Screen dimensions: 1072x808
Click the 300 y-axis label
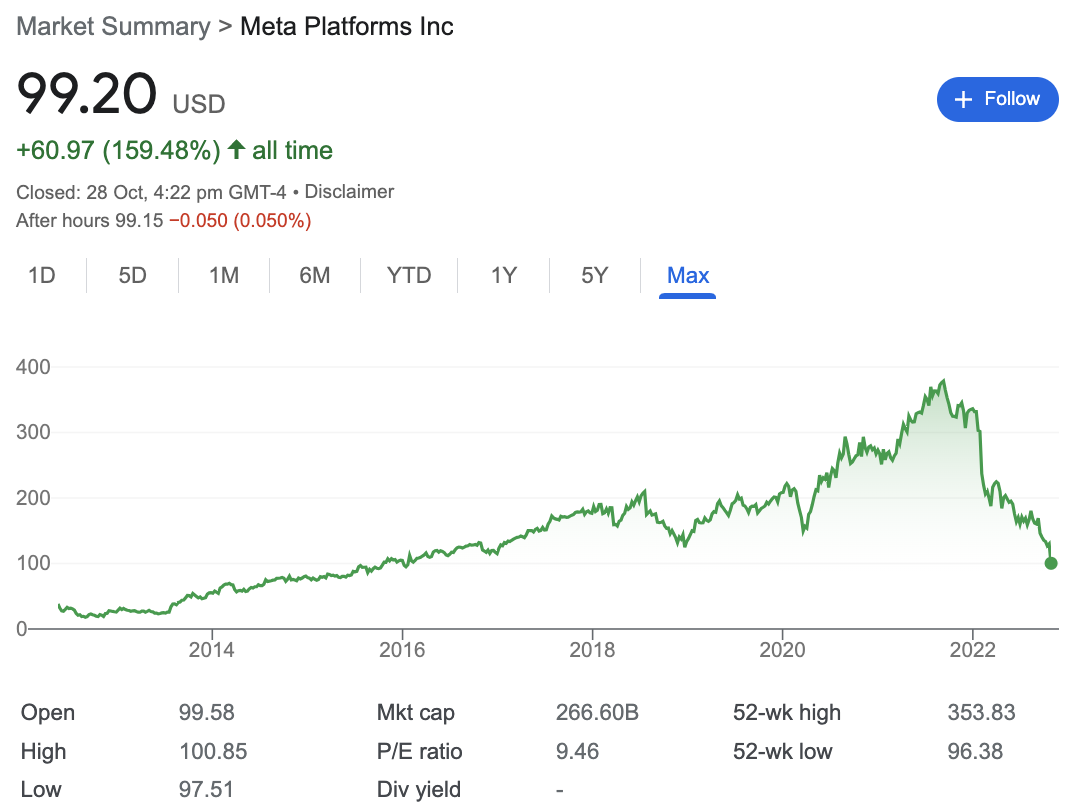pos(34,432)
